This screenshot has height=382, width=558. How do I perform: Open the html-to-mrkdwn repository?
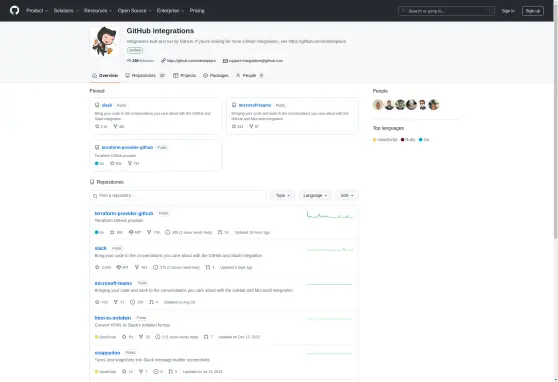pyautogui.click(x=113, y=318)
